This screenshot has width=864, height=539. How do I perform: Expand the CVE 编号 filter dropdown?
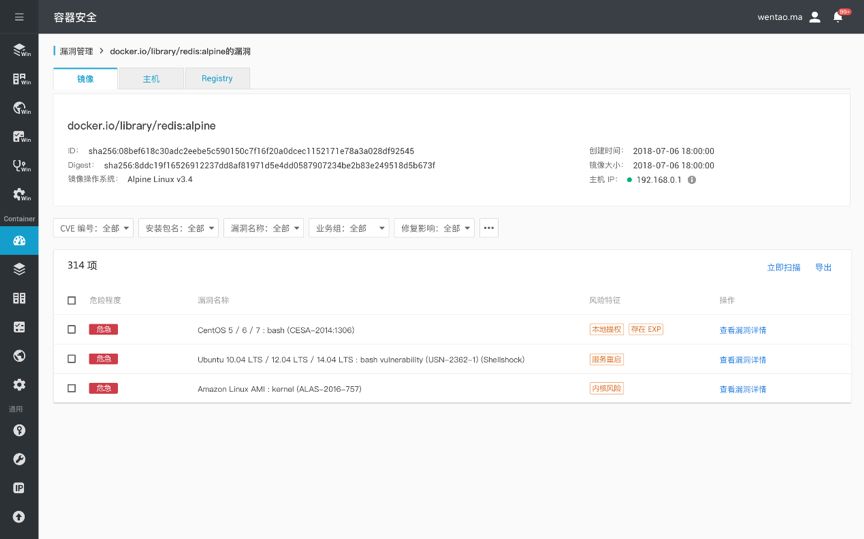pos(93,228)
